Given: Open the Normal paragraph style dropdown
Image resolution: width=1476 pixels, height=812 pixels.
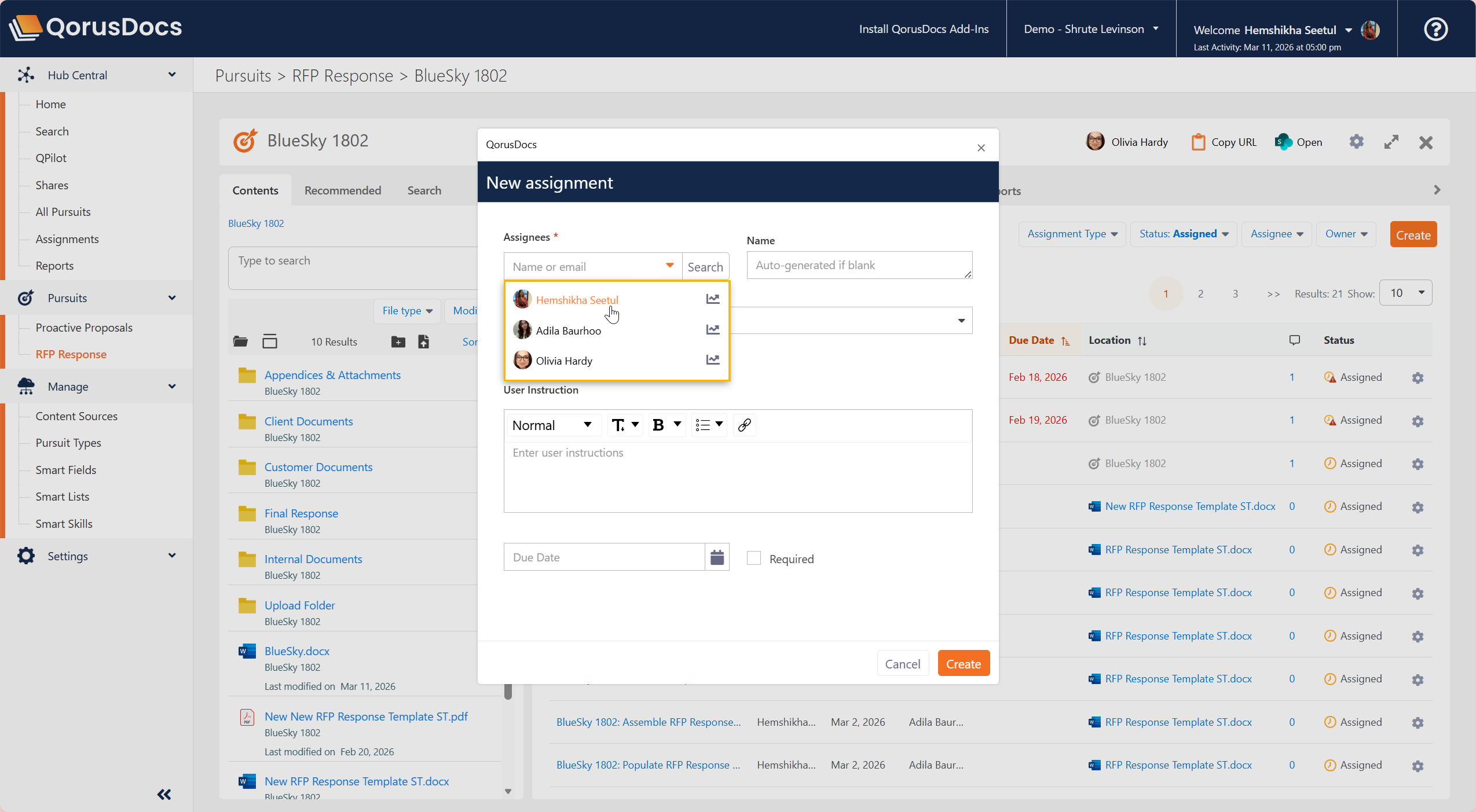Looking at the screenshot, I should 552,425.
